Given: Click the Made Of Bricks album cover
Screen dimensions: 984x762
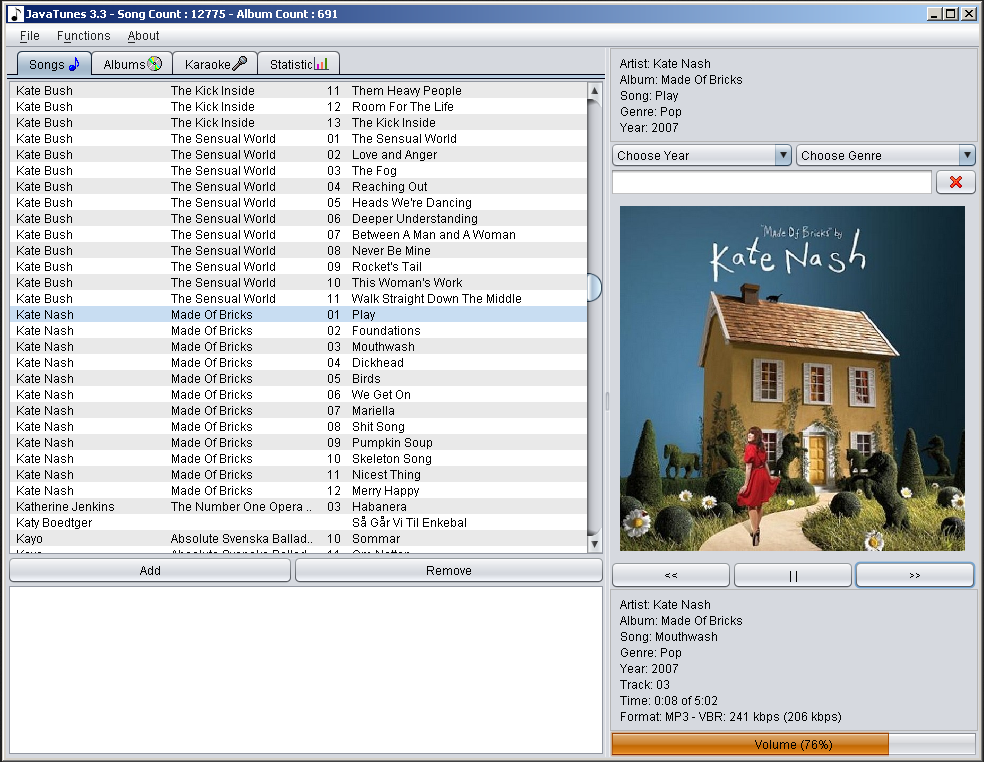Looking at the screenshot, I should [792, 378].
